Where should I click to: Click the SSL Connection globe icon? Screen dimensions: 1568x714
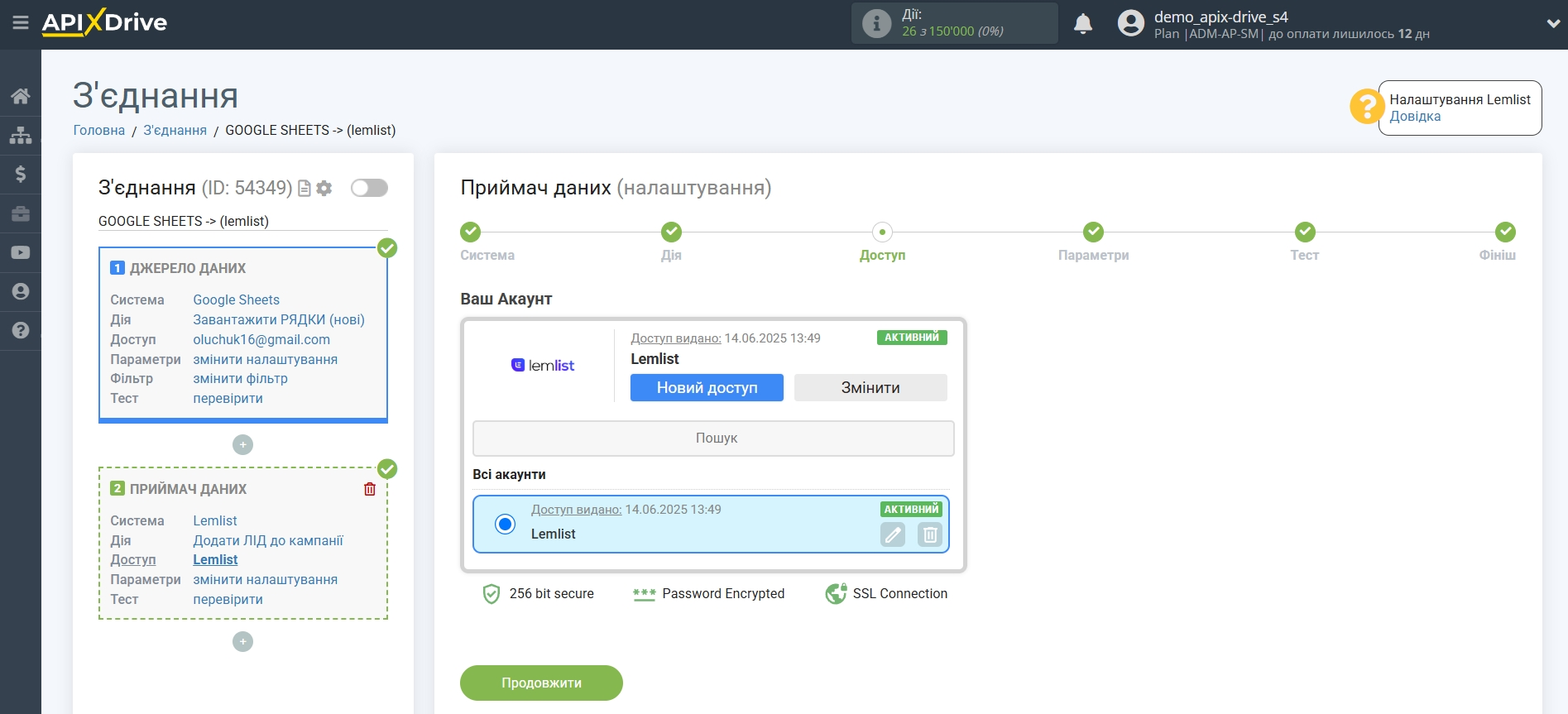point(836,593)
